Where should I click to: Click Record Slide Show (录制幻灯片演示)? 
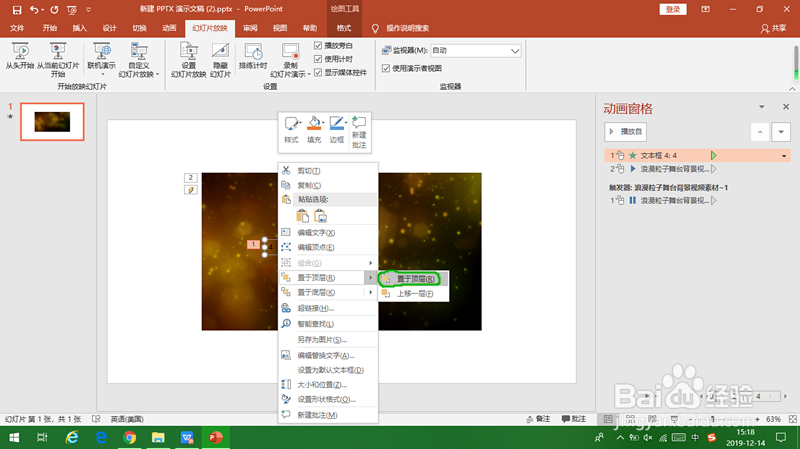(x=290, y=60)
